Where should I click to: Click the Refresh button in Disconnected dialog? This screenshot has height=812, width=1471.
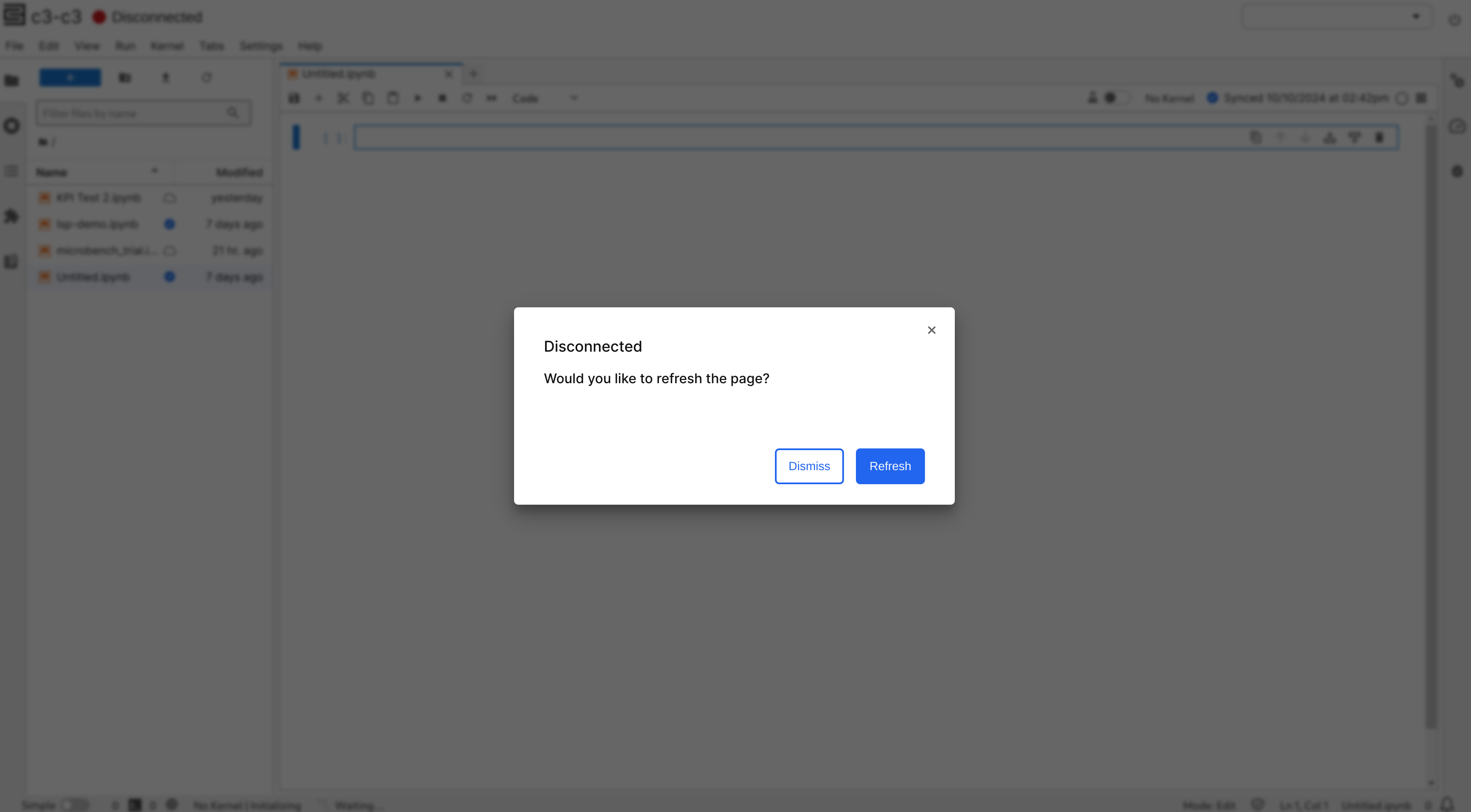pos(890,466)
